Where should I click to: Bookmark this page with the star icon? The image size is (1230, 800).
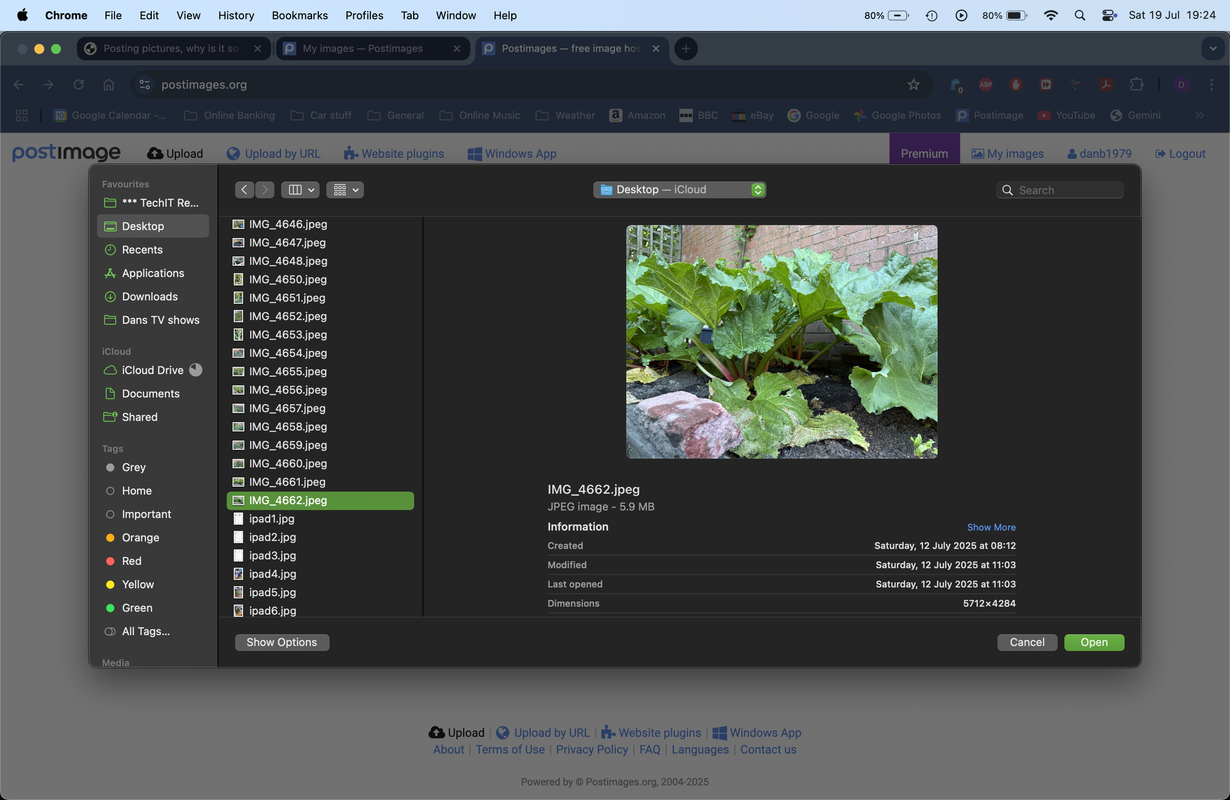coord(913,85)
